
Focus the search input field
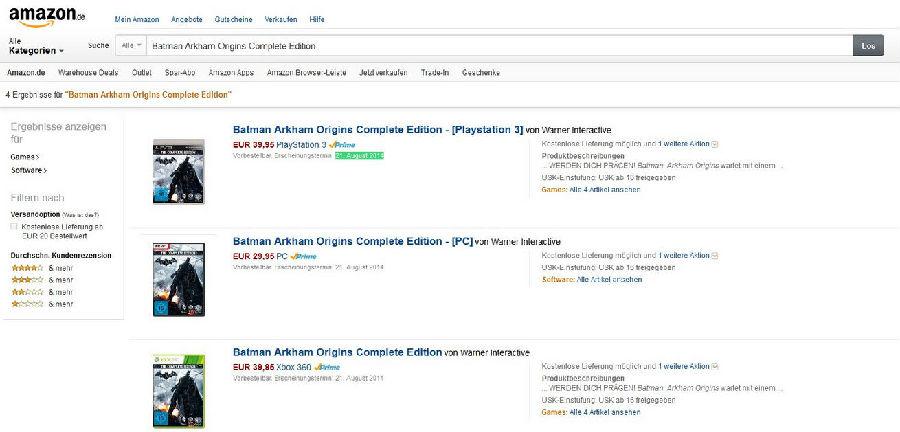tap(499, 46)
